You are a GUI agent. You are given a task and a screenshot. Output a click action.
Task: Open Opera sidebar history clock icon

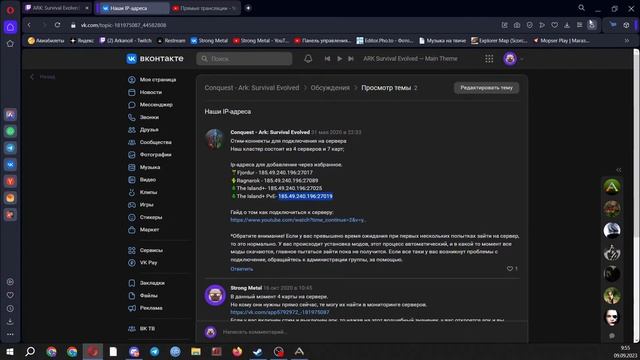tap(10, 309)
